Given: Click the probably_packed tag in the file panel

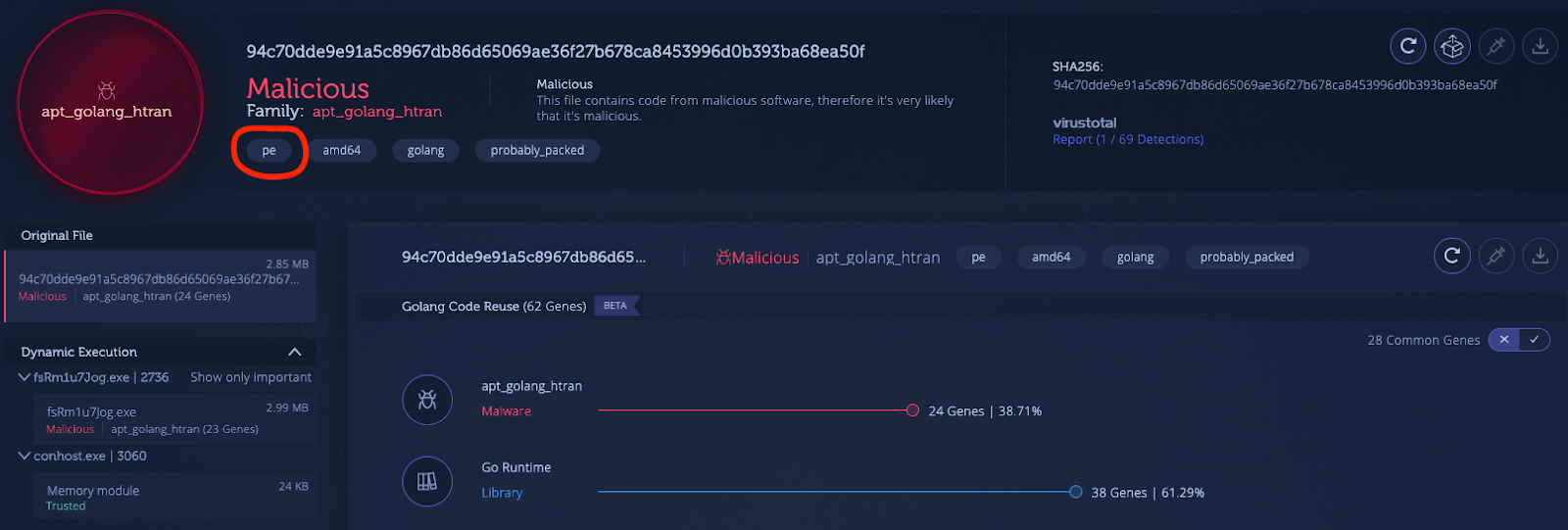Looking at the screenshot, I should point(1247,257).
